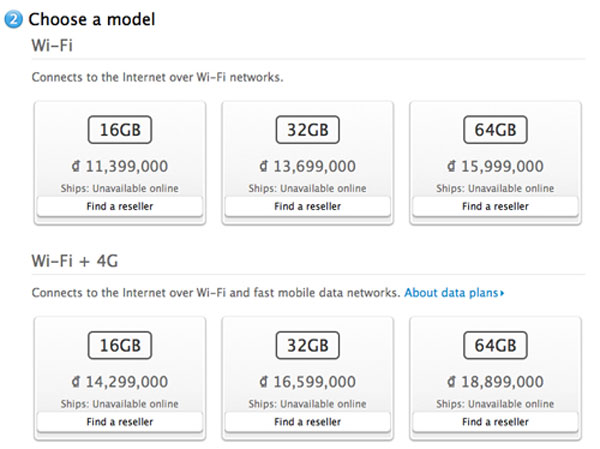Click the Choose a model heading
Screen dimensions: 600x449
(91, 19)
